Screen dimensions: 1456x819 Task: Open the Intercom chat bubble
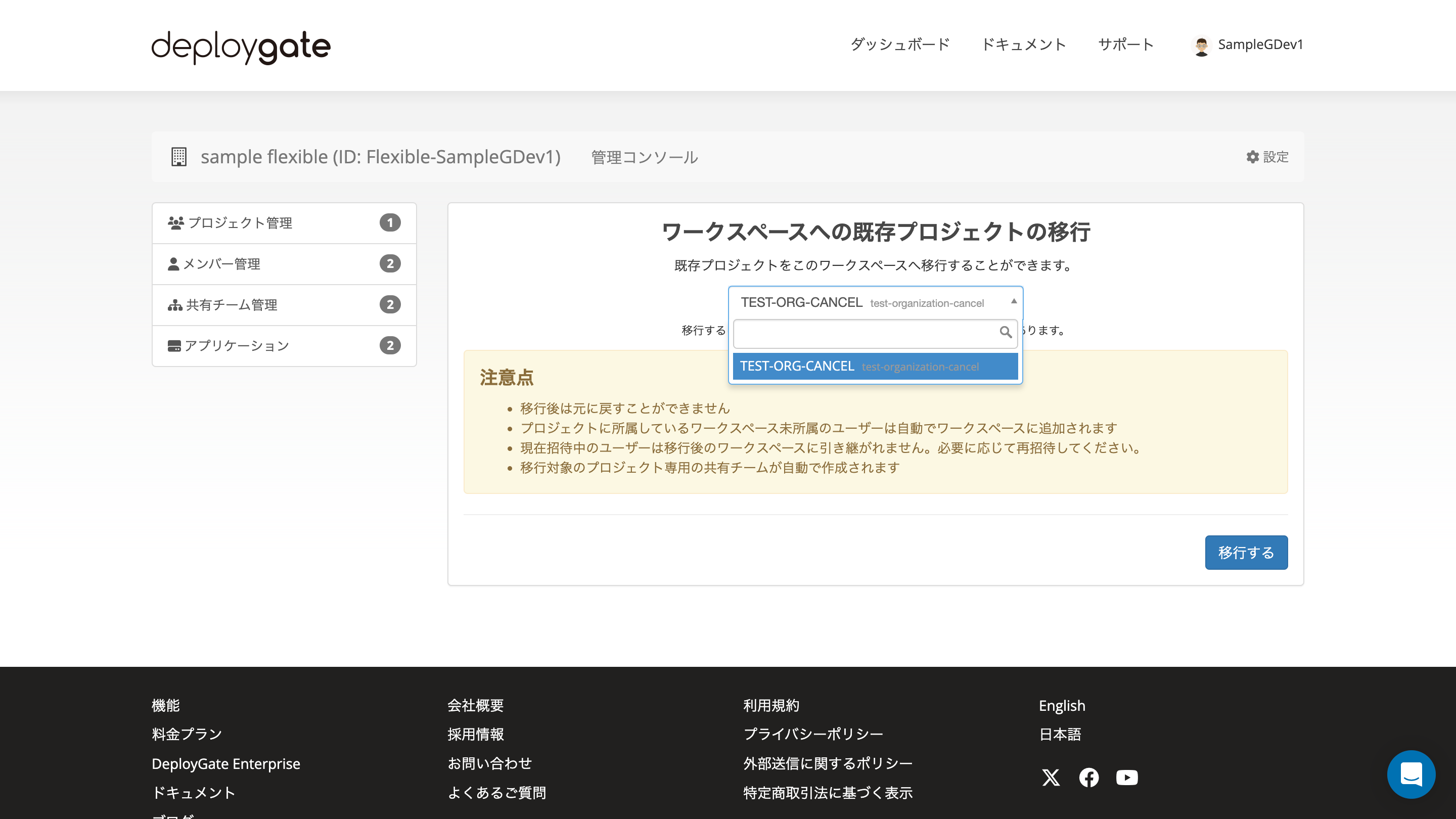pos(1412,775)
